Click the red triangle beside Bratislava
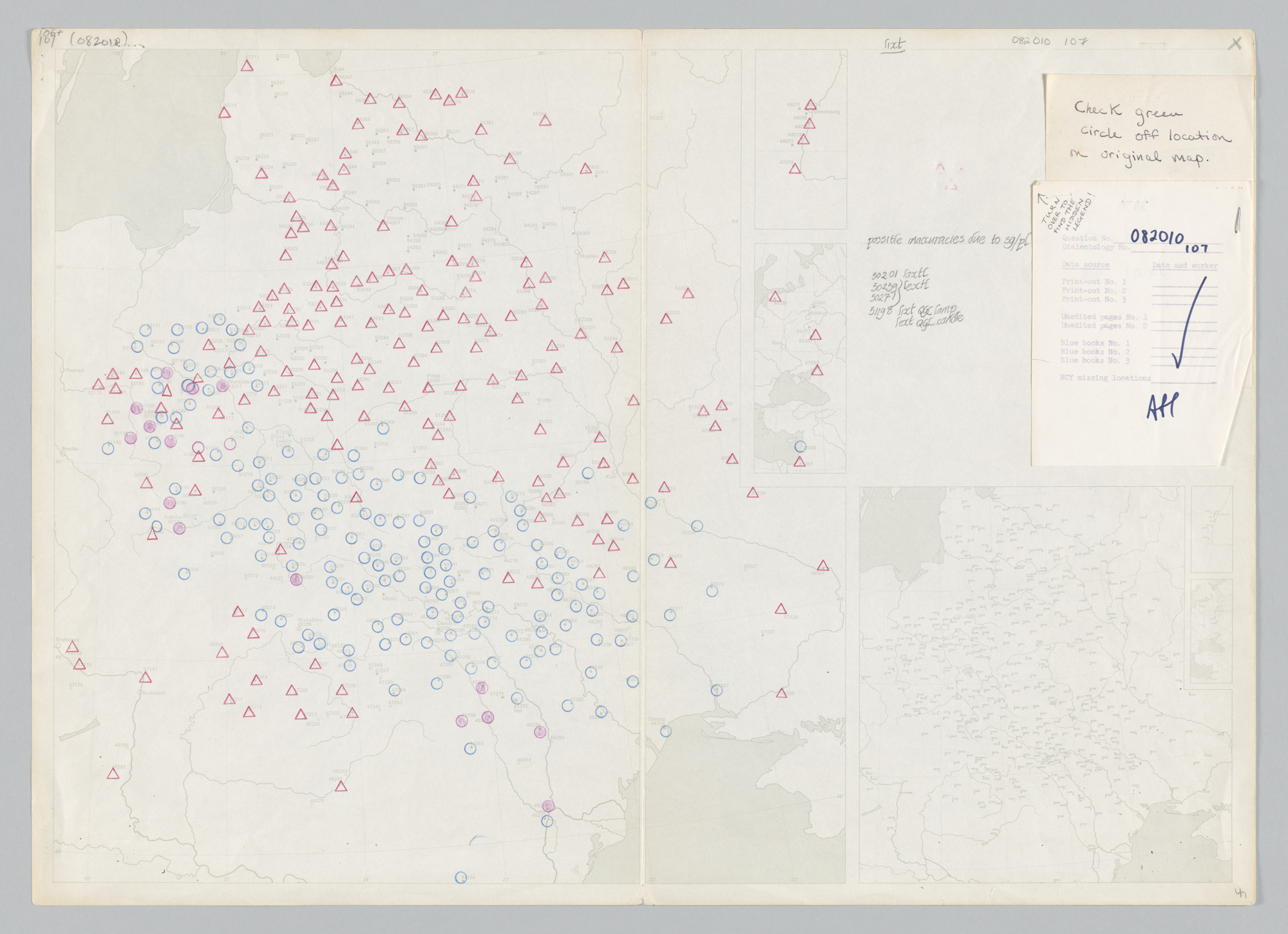Image resolution: width=1288 pixels, height=934 pixels. 73,647
